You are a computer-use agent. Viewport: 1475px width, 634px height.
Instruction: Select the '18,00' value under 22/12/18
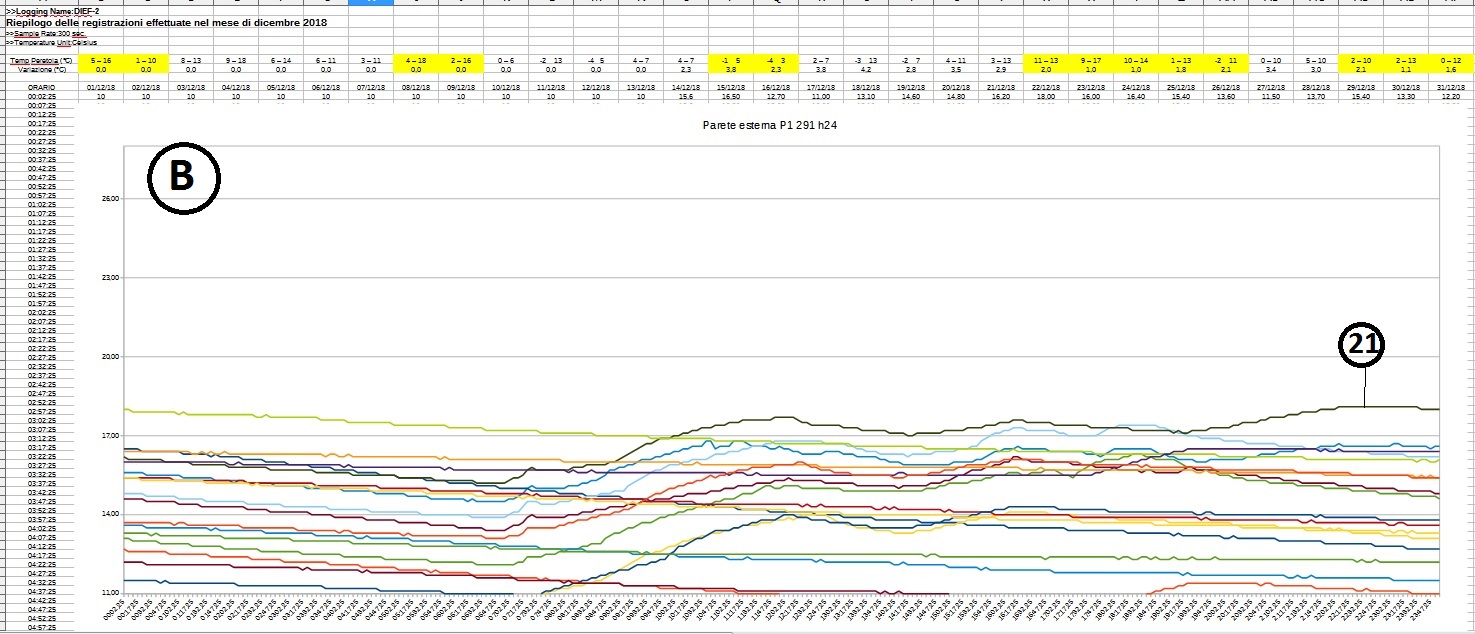(x=1046, y=97)
